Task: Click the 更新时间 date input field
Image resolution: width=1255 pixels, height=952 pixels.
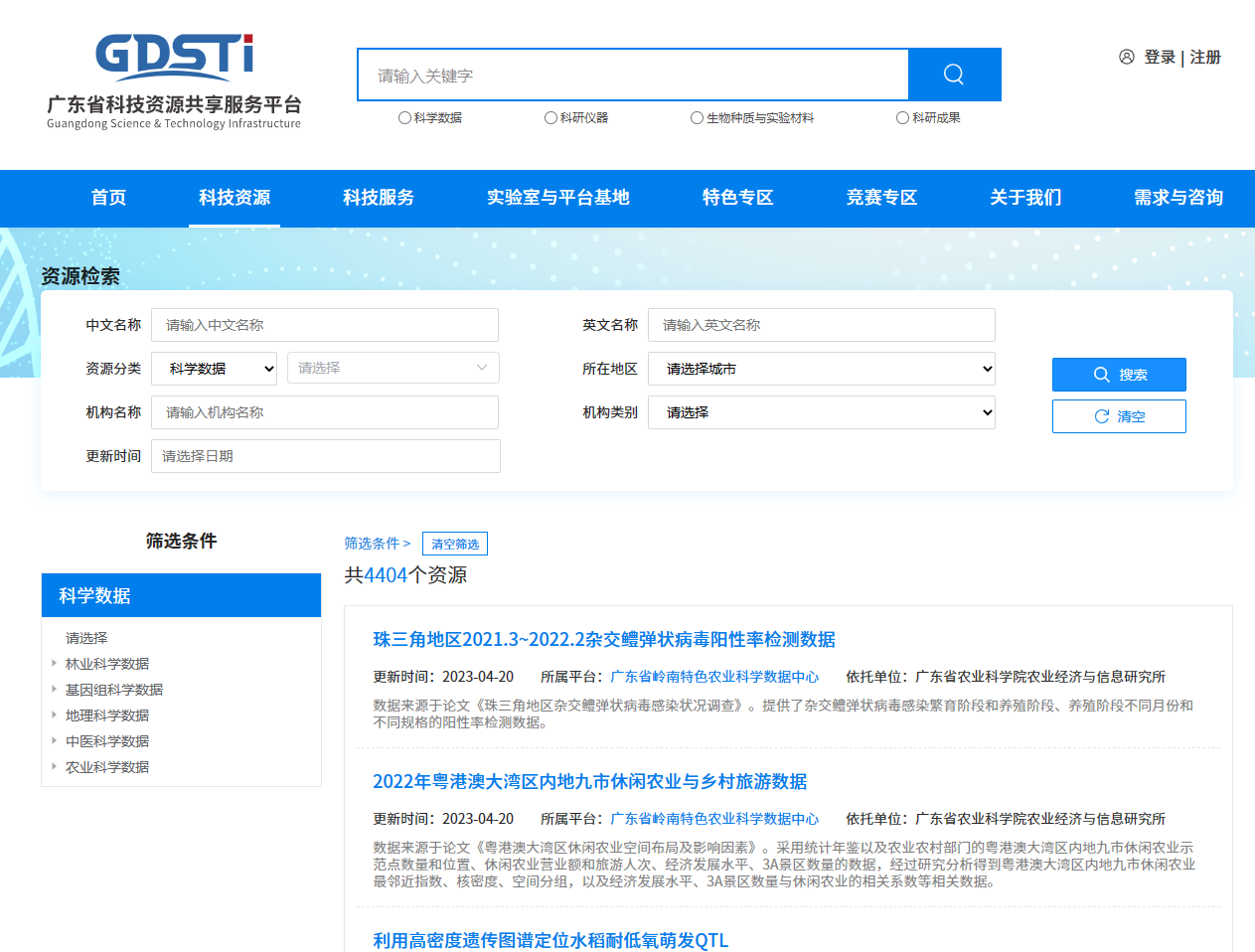Action: [x=325, y=456]
